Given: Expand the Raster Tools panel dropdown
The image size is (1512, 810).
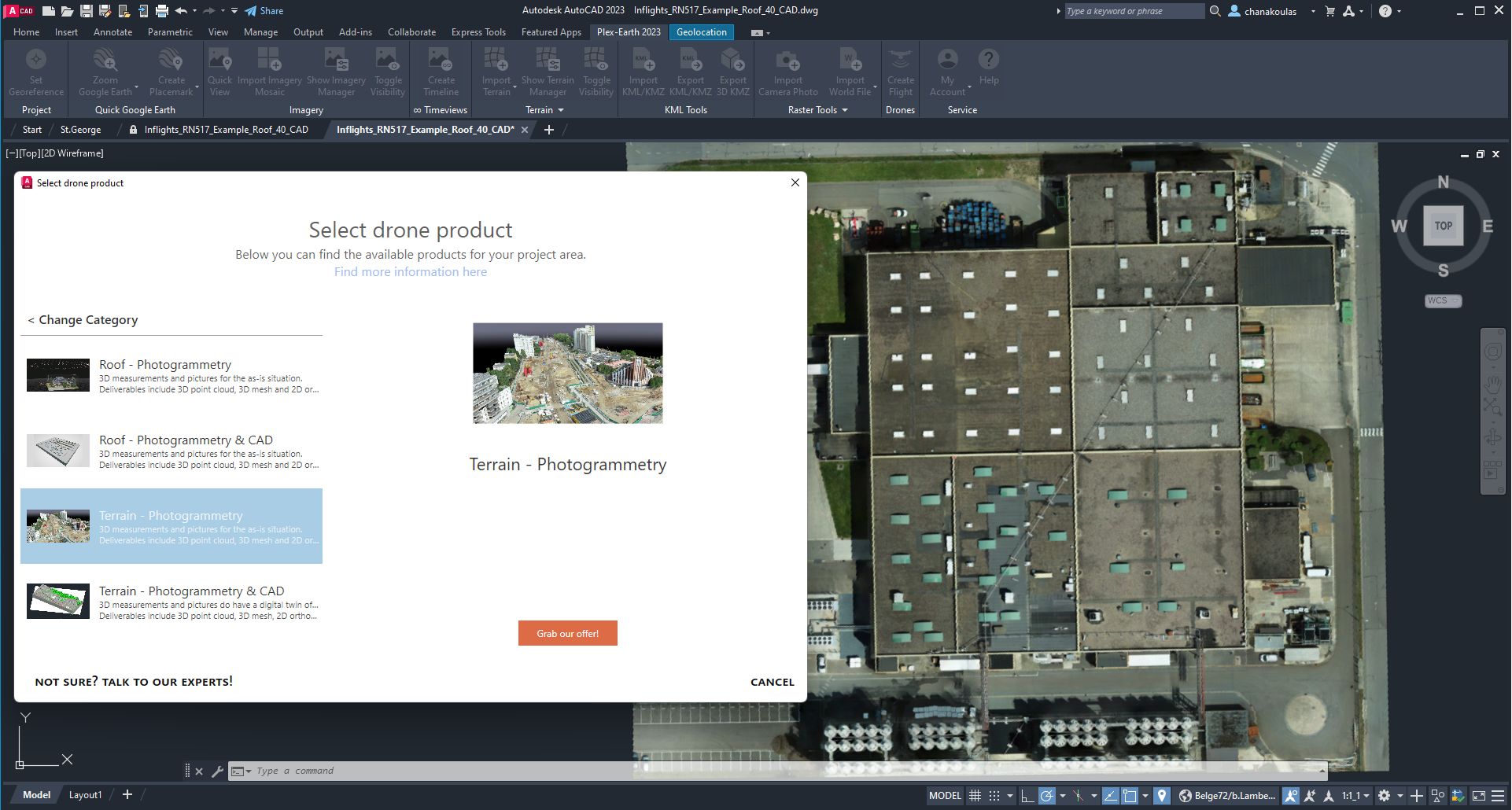Looking at the screenshot, I should (x=845, y=110).
